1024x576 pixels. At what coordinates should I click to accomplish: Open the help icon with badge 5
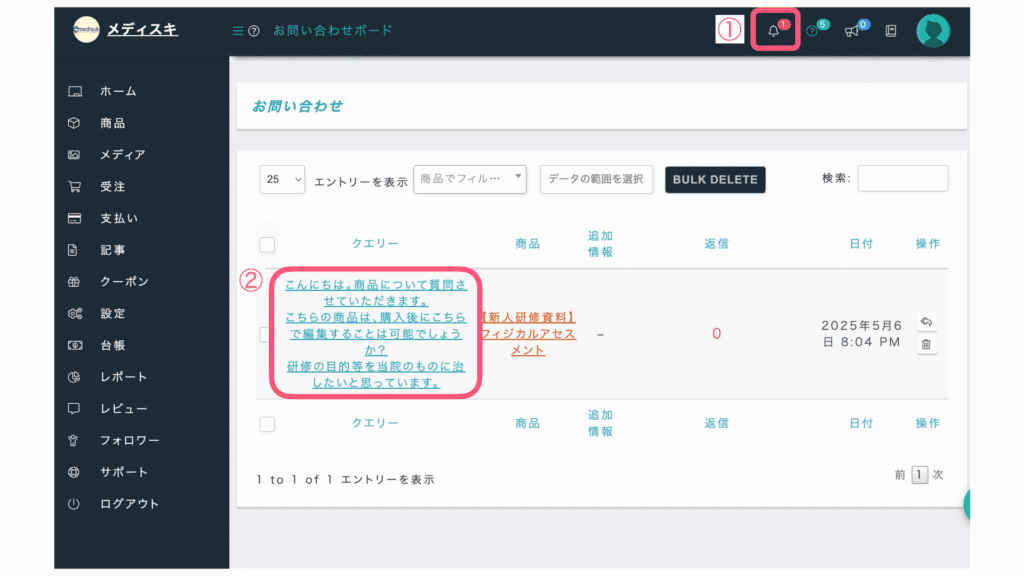(x=812, y=31)
